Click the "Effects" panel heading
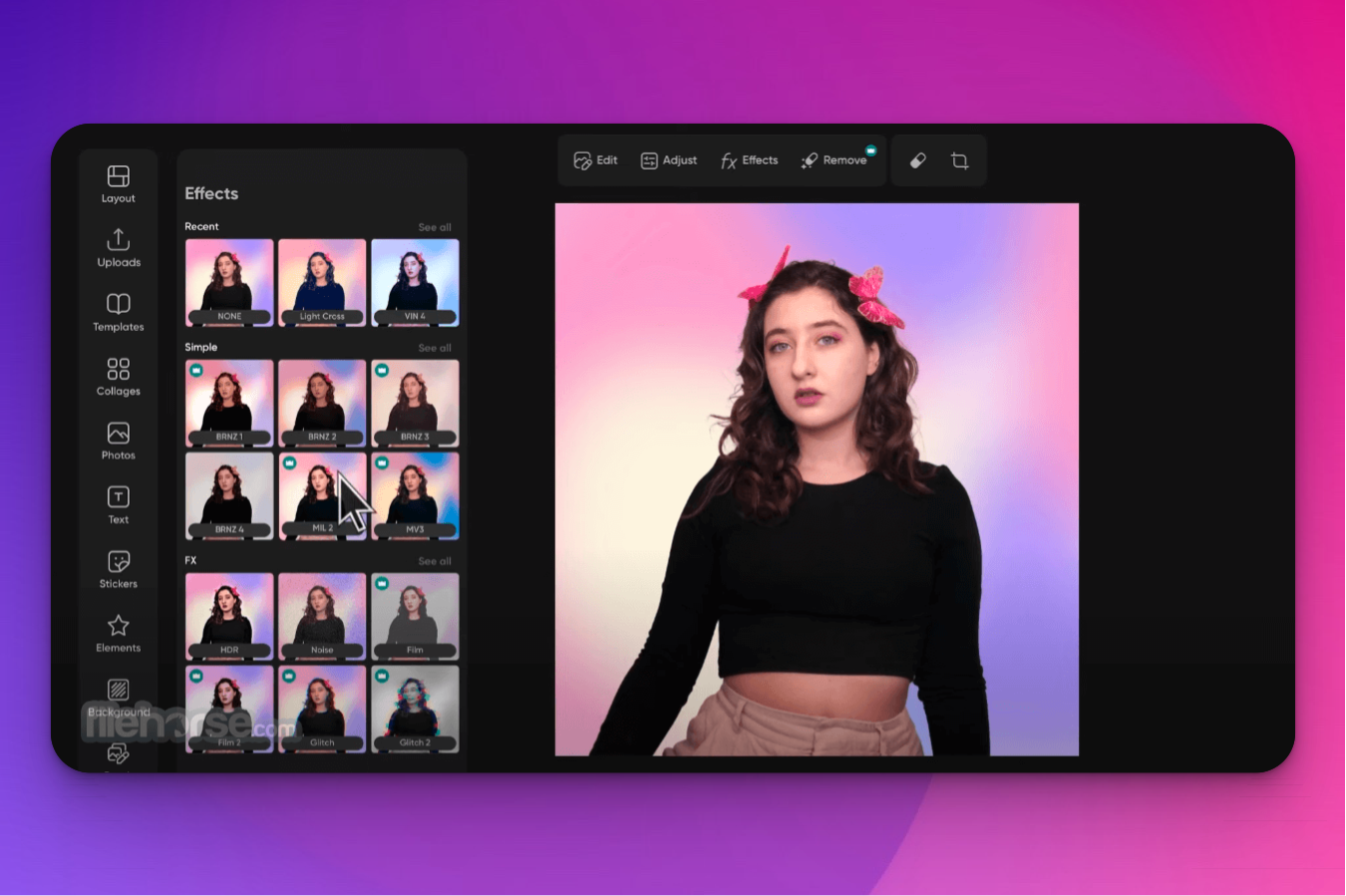The height and width of the screenshot is (896, 1346). [x=211, y=193]
